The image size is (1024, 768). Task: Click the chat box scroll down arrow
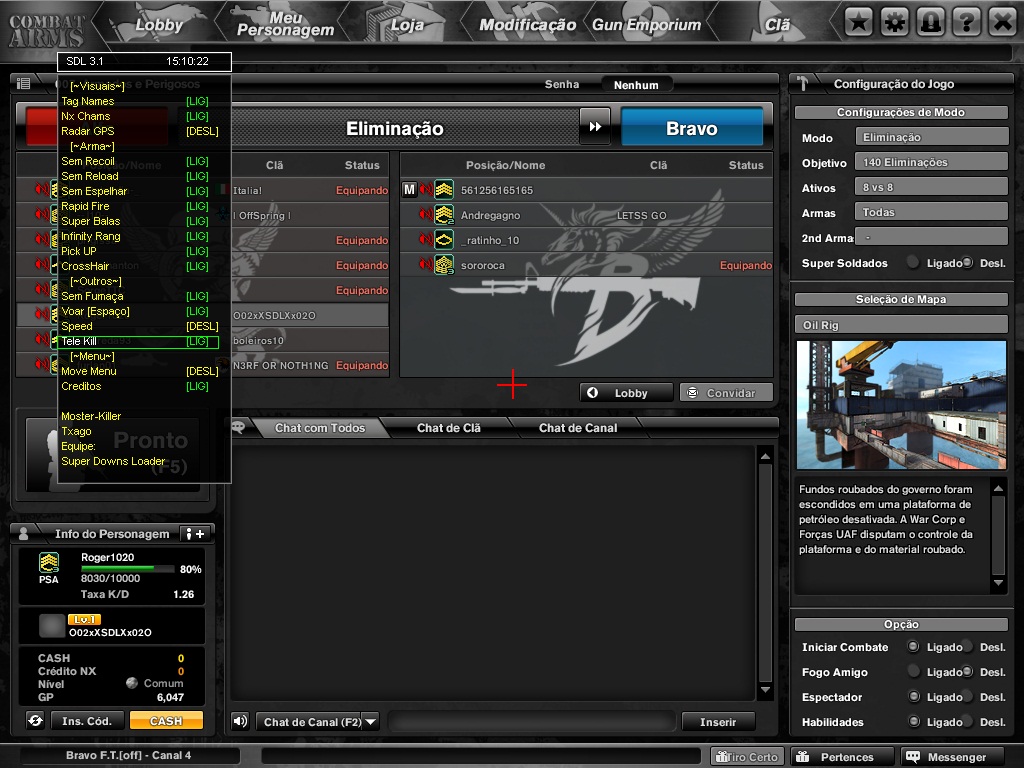pyautogui.click(x=765, y=690)
